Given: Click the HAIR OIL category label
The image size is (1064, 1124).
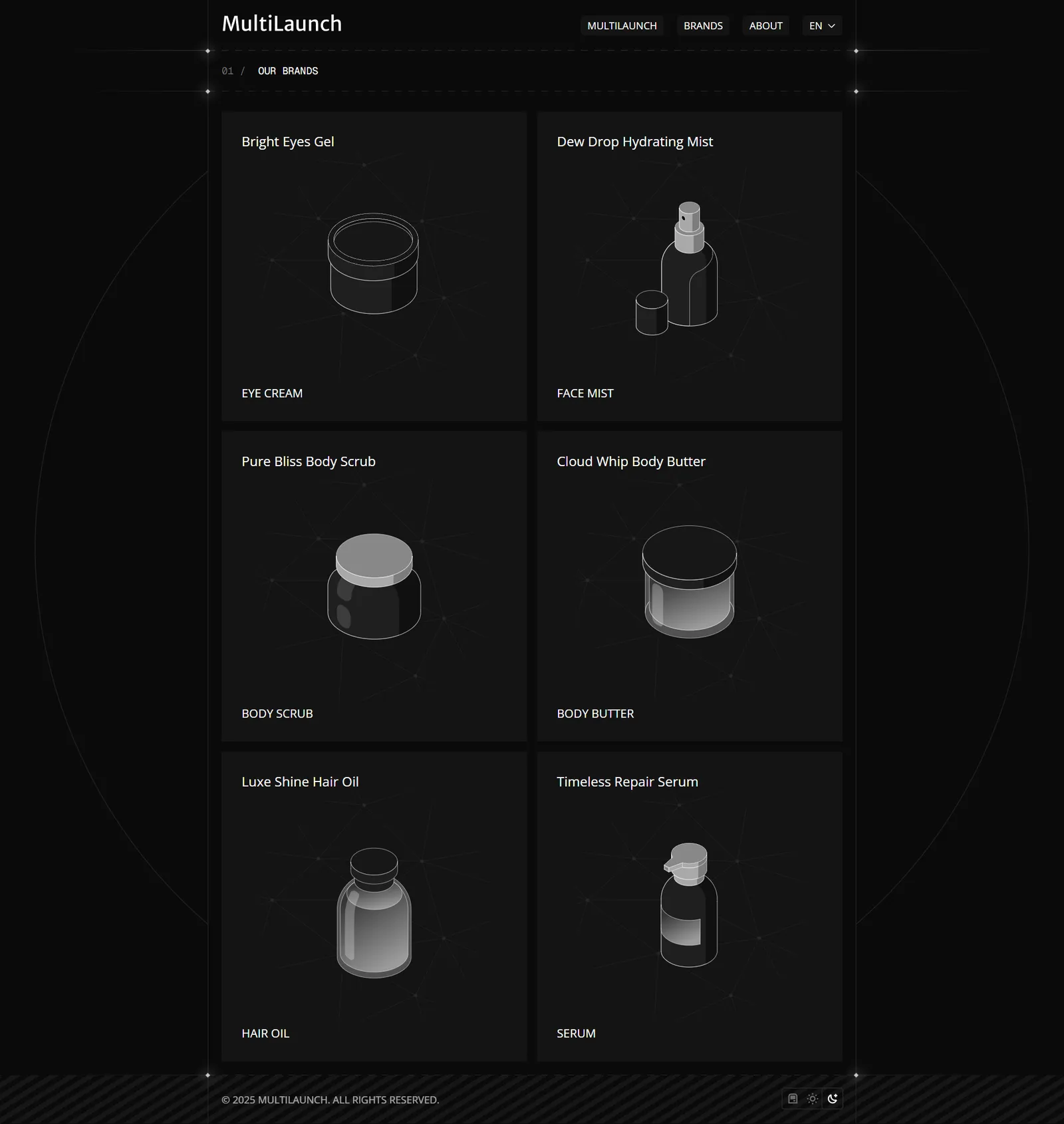Looking at the screenshot, I should (265, 1034).
